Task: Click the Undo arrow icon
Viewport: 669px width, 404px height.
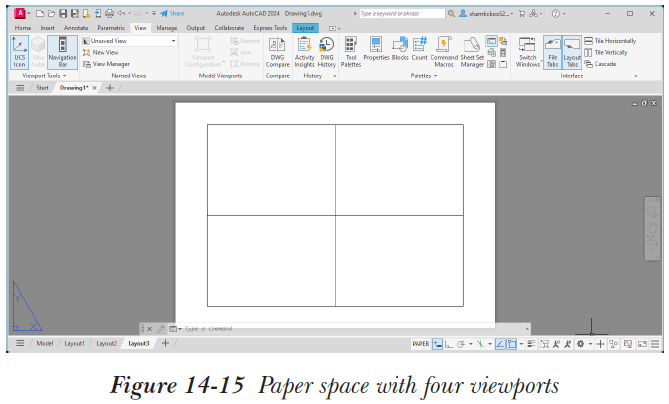Action: (x=121, y=14)
